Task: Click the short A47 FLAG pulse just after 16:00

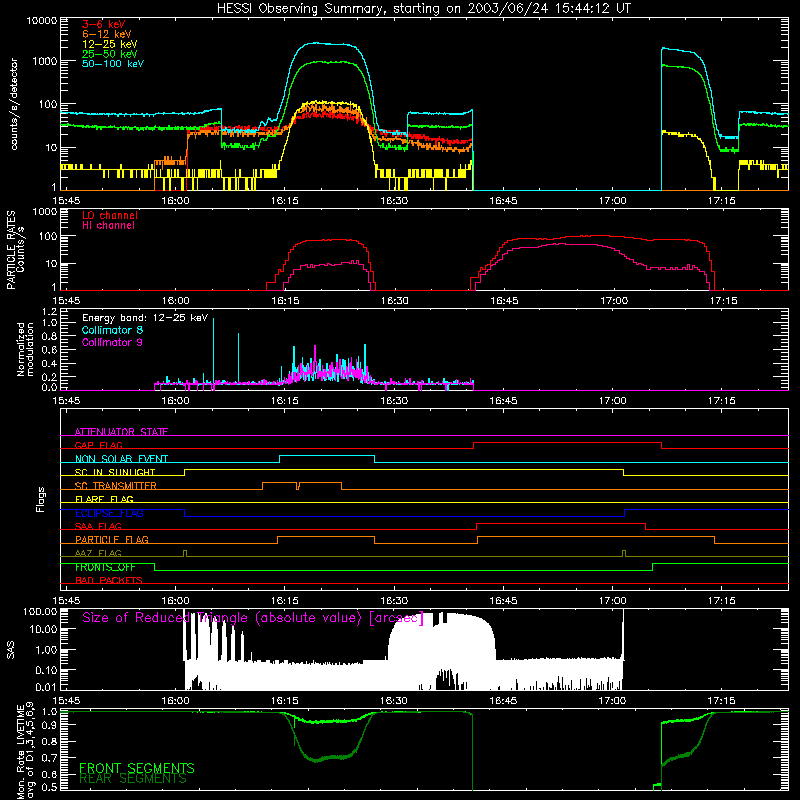Action: (x=185, y=553)
